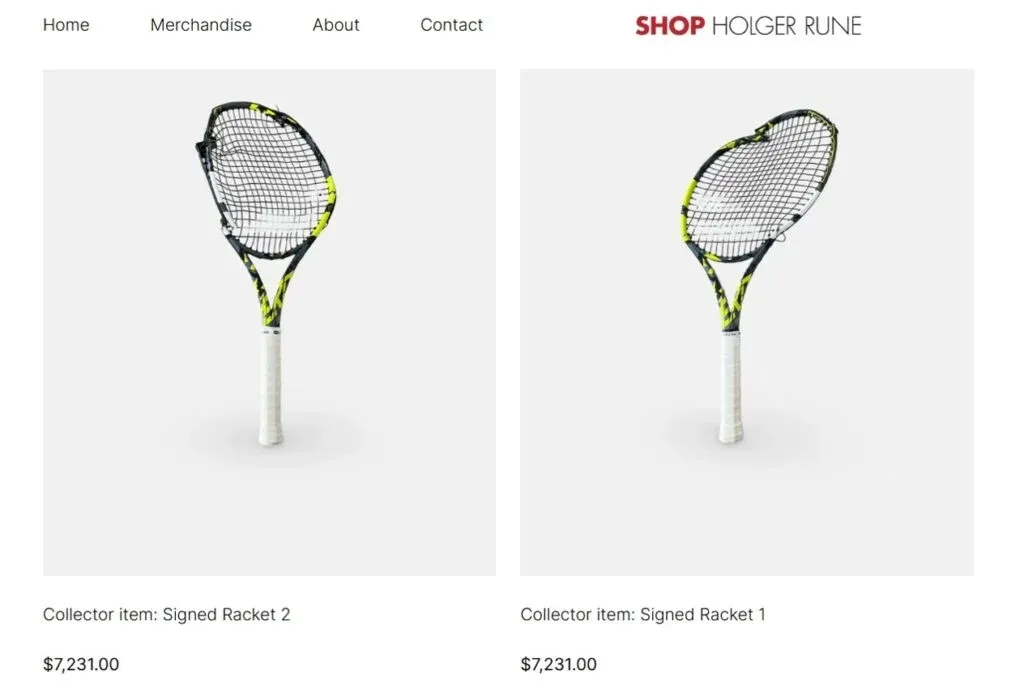Open the Signed Racket 1 product image
The width and height of the screenshot is (1024, 688).
(746, 322)
